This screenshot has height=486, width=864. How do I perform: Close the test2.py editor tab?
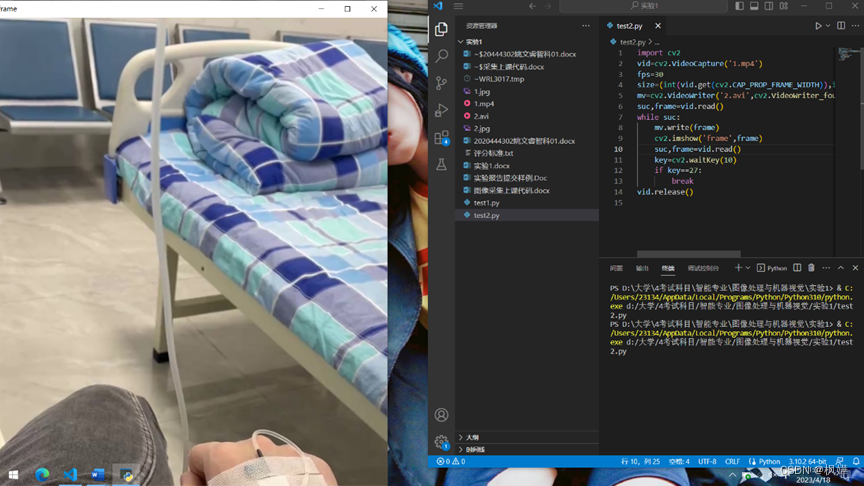pyautogui.click(x=658, y=26)
